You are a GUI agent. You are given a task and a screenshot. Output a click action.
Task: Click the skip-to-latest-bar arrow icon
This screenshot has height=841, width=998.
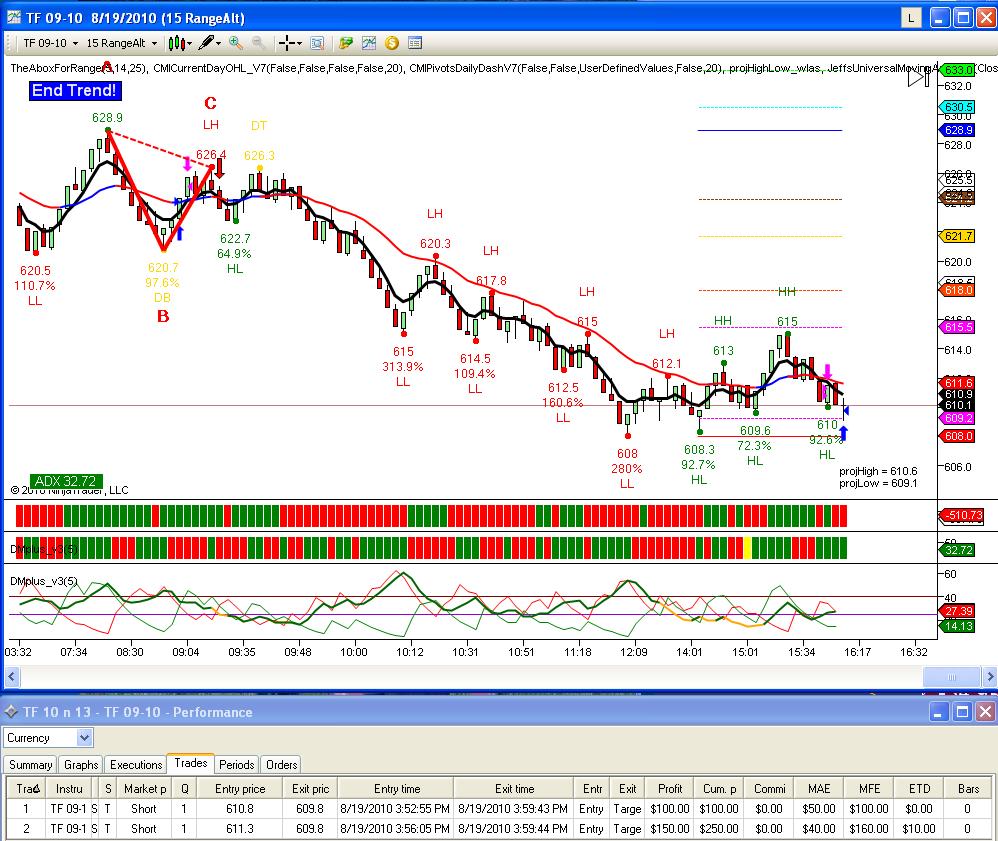click(918, 78)
